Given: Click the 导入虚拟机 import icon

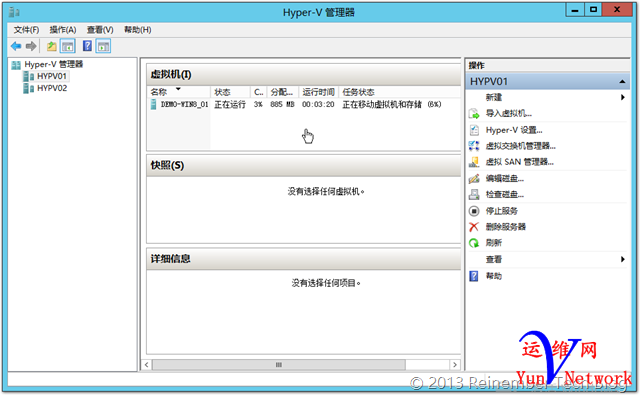Looking at the screenshot, I should tap(474, 113).
